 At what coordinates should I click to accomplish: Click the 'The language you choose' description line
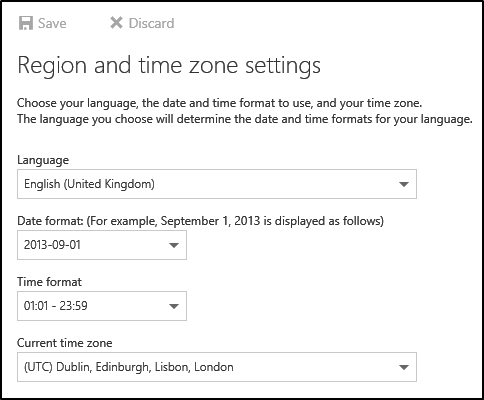pos(245,119)
